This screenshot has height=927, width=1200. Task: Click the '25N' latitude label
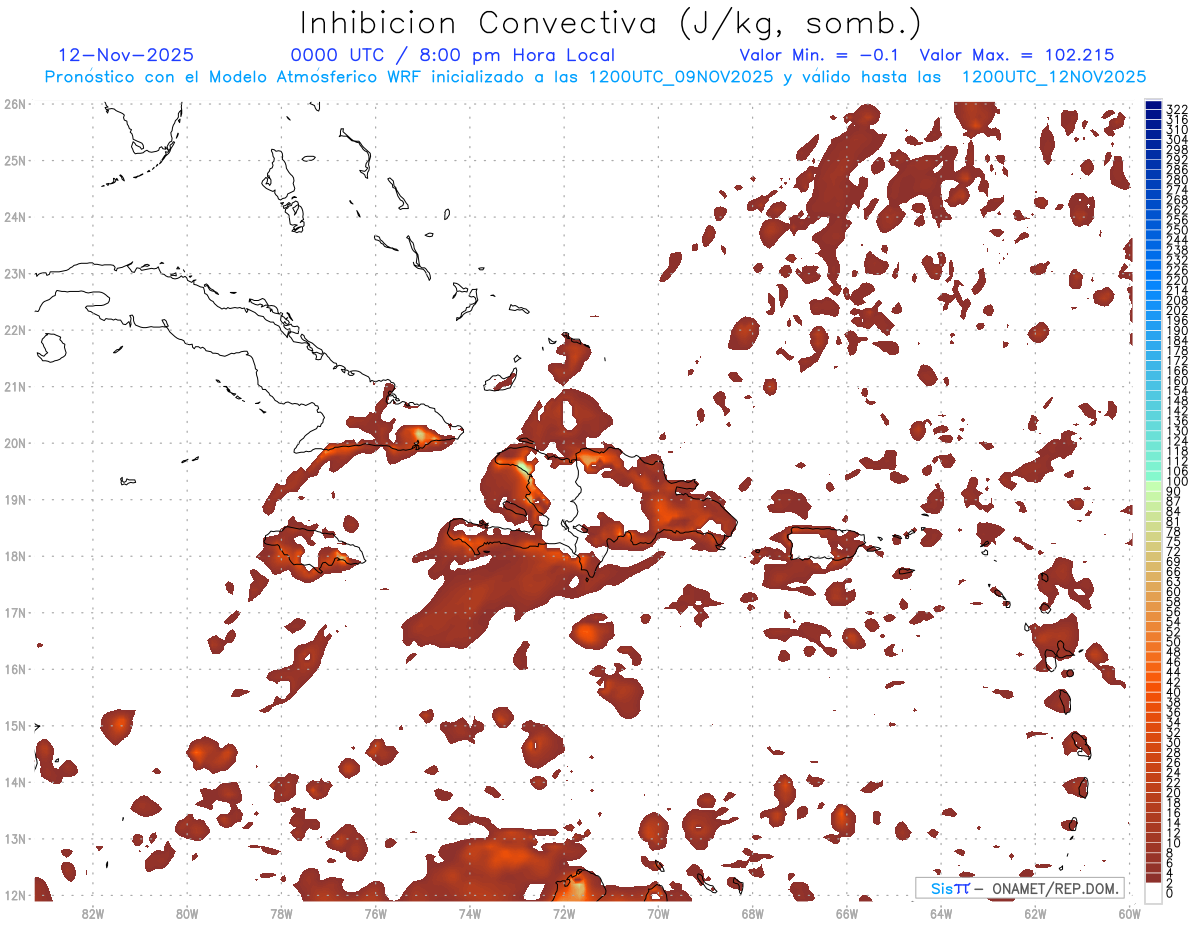15,160
